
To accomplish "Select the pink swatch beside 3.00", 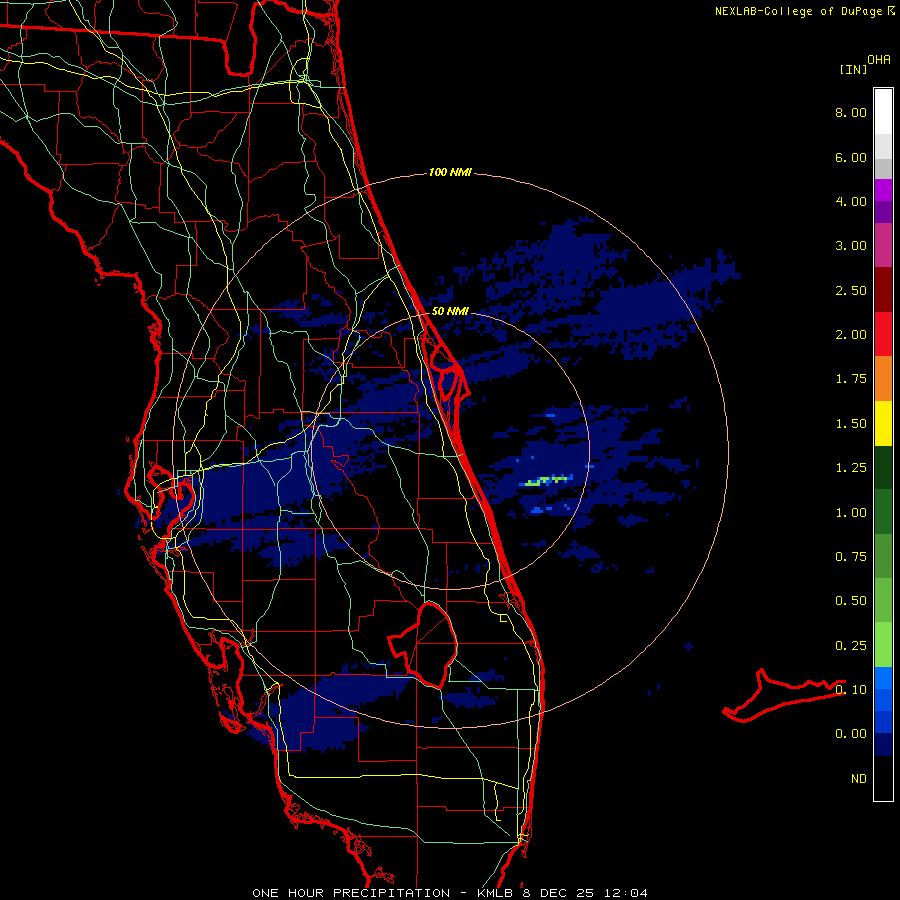I will coord(883,245).
